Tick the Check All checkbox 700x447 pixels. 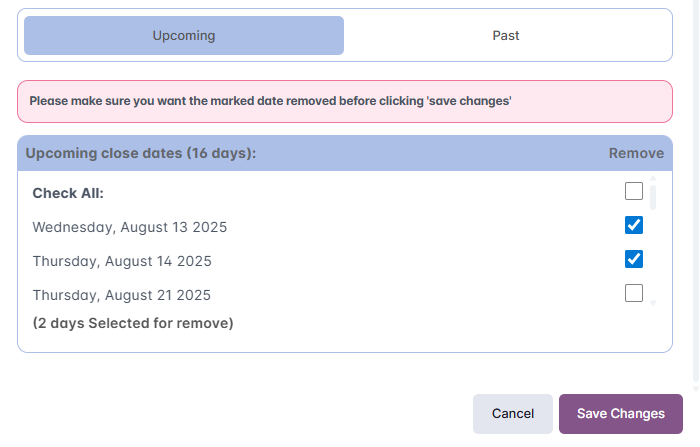pos(634,191)
